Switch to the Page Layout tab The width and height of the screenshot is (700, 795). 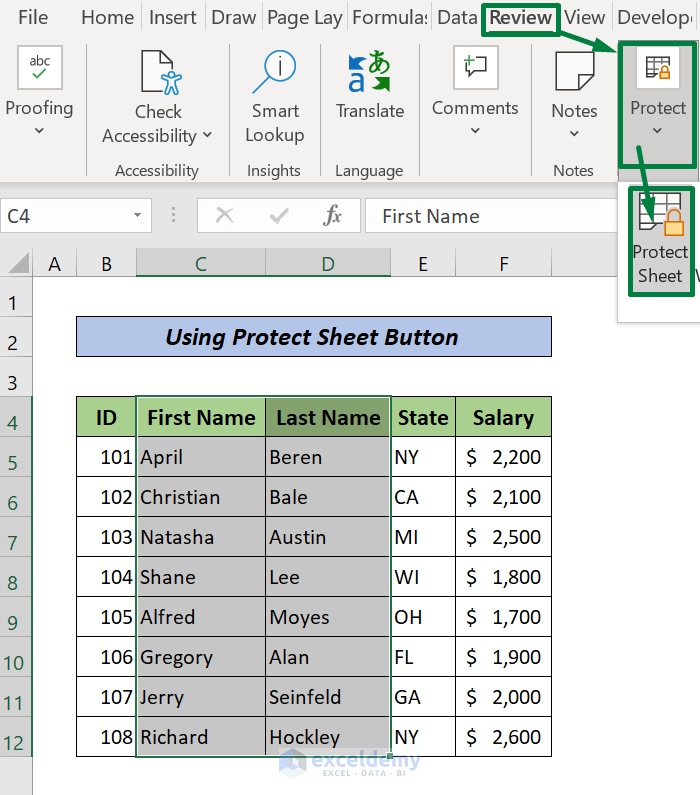305,17
